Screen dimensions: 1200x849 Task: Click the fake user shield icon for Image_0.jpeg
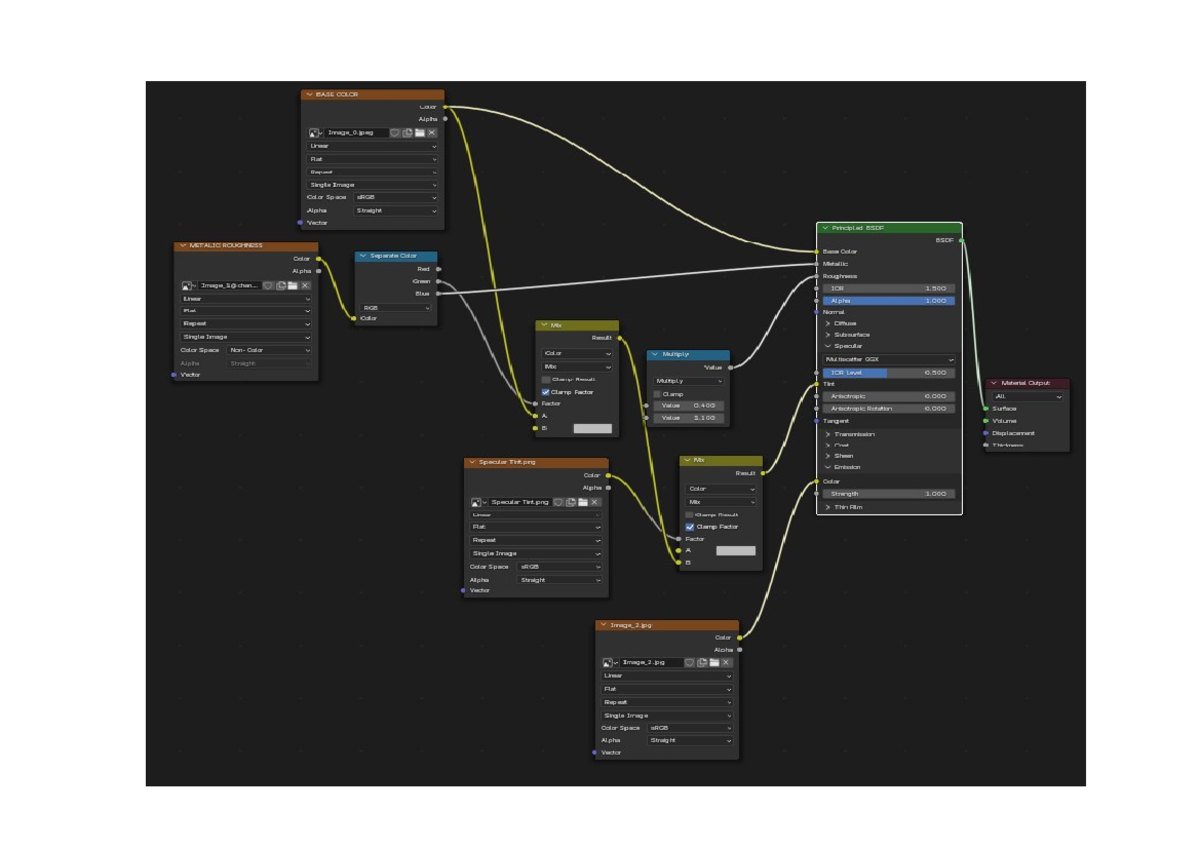coord(395,132)
